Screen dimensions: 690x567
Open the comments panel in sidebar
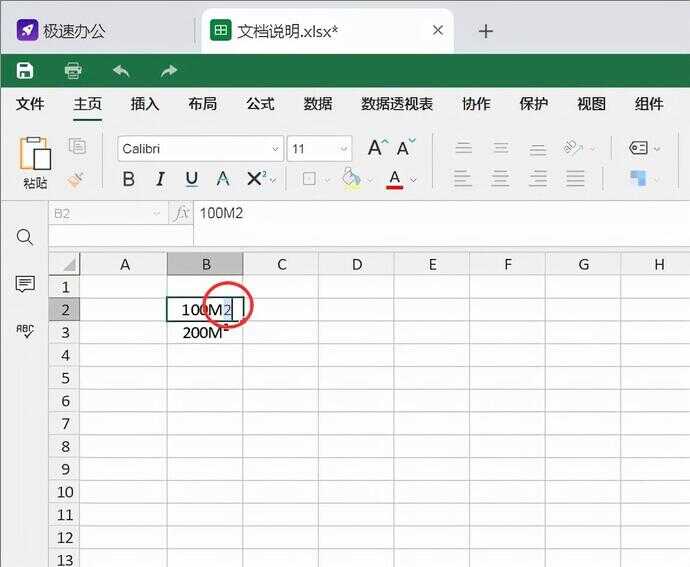pos(25,285)
